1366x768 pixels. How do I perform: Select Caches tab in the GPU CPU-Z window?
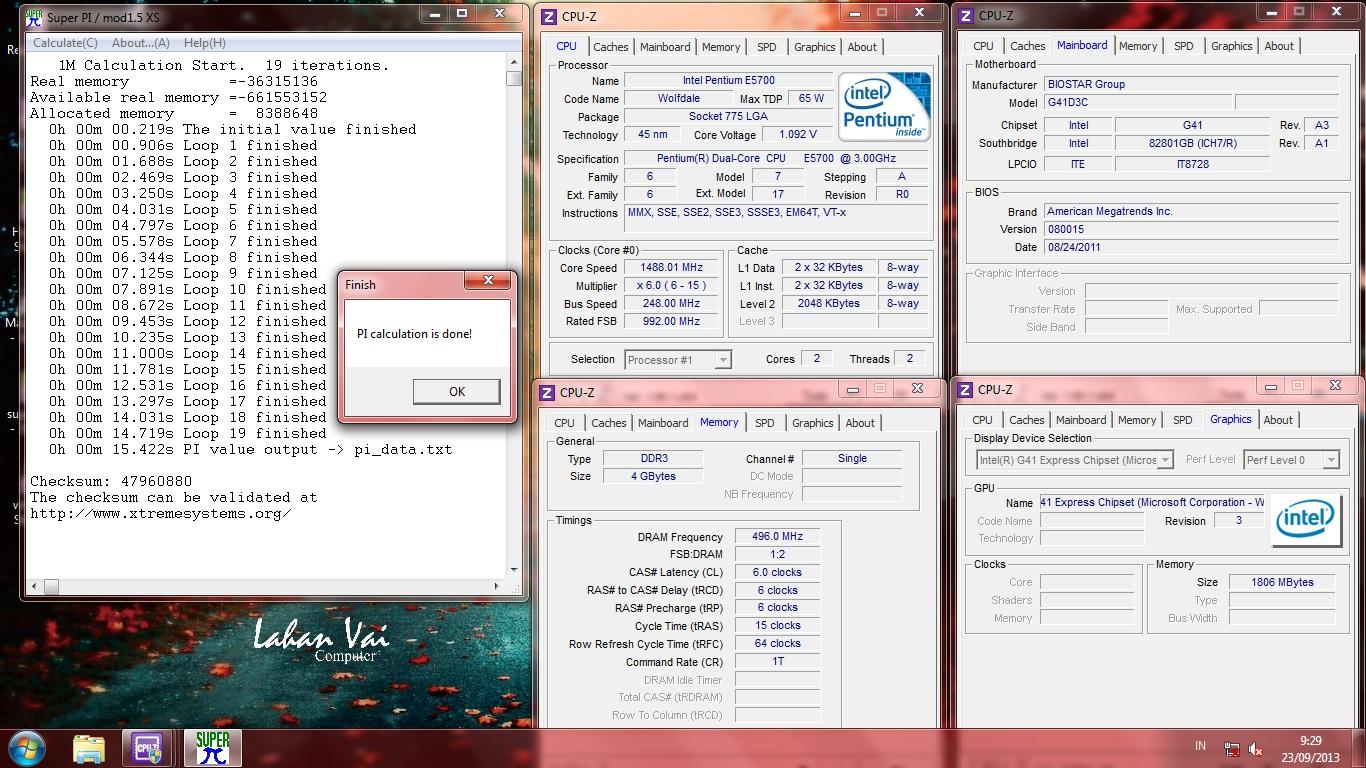1026,420
